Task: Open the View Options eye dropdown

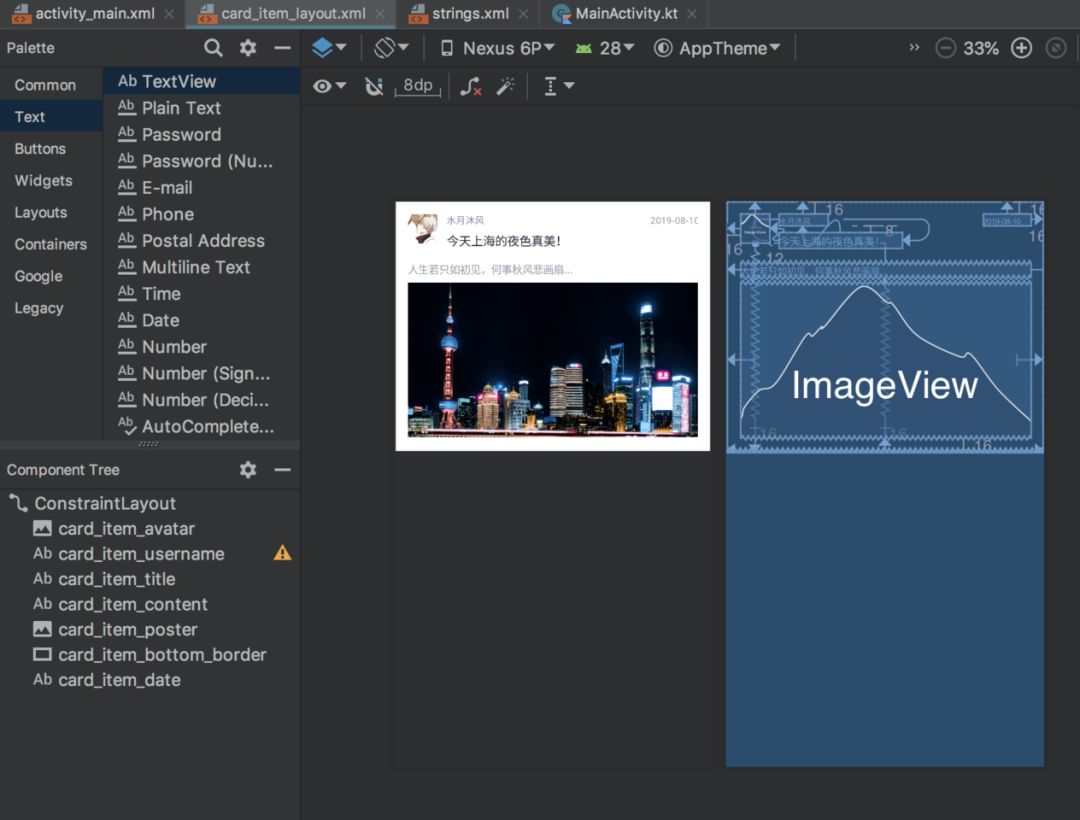Action: click(329, 87)
